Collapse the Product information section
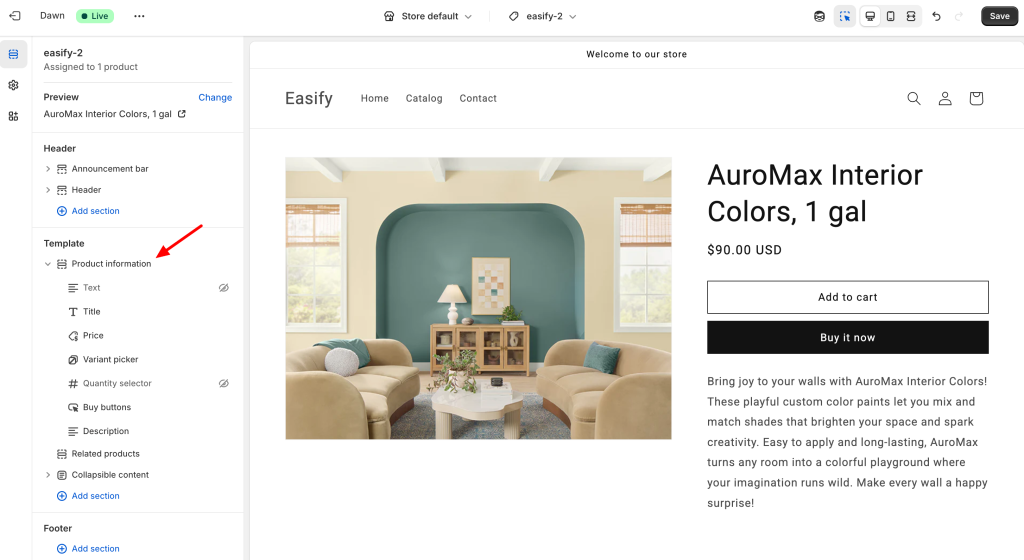This screenshot has width=1024, height=560. pos(48,264)
